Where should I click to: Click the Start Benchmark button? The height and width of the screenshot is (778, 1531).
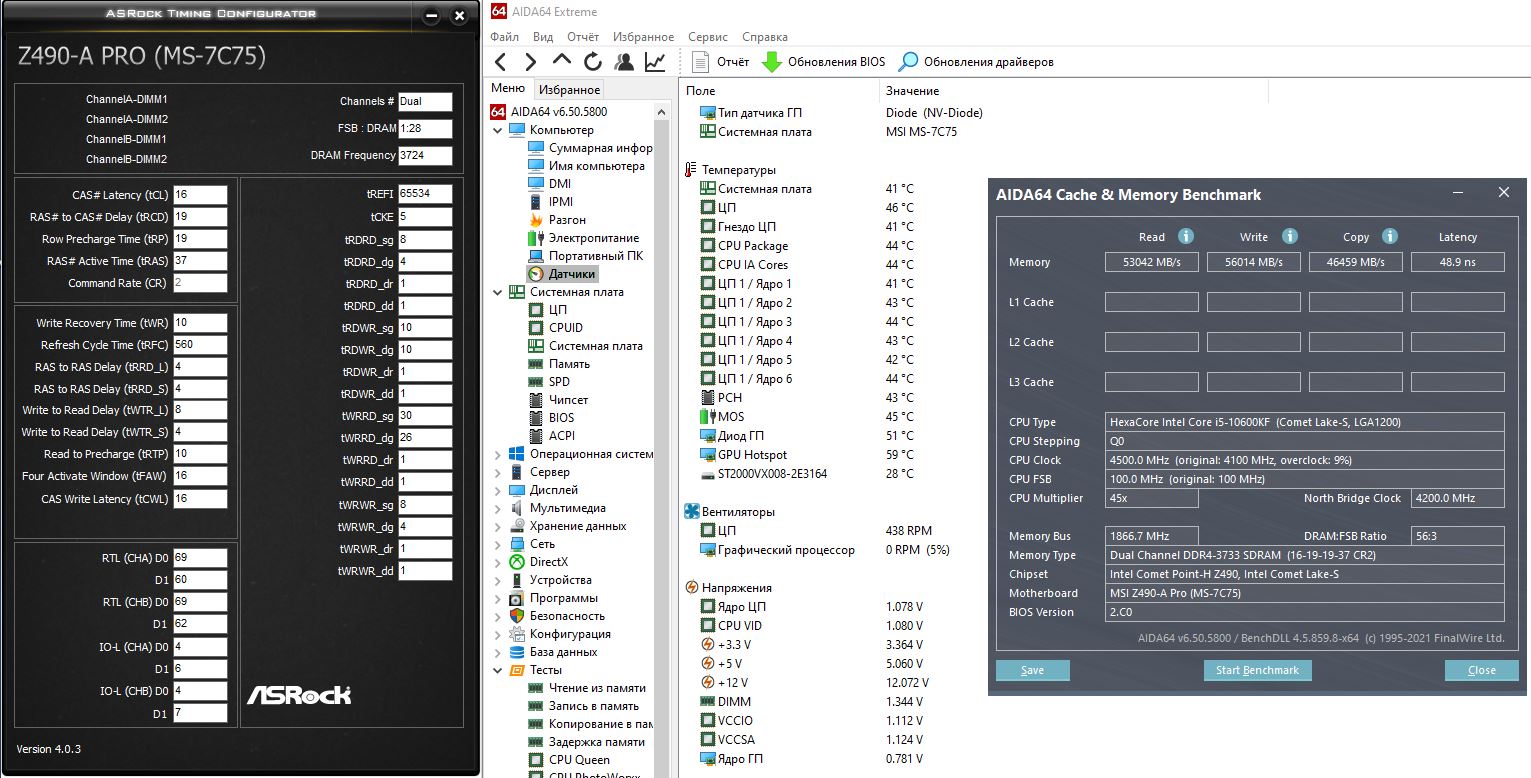(x=1257, y=670)
